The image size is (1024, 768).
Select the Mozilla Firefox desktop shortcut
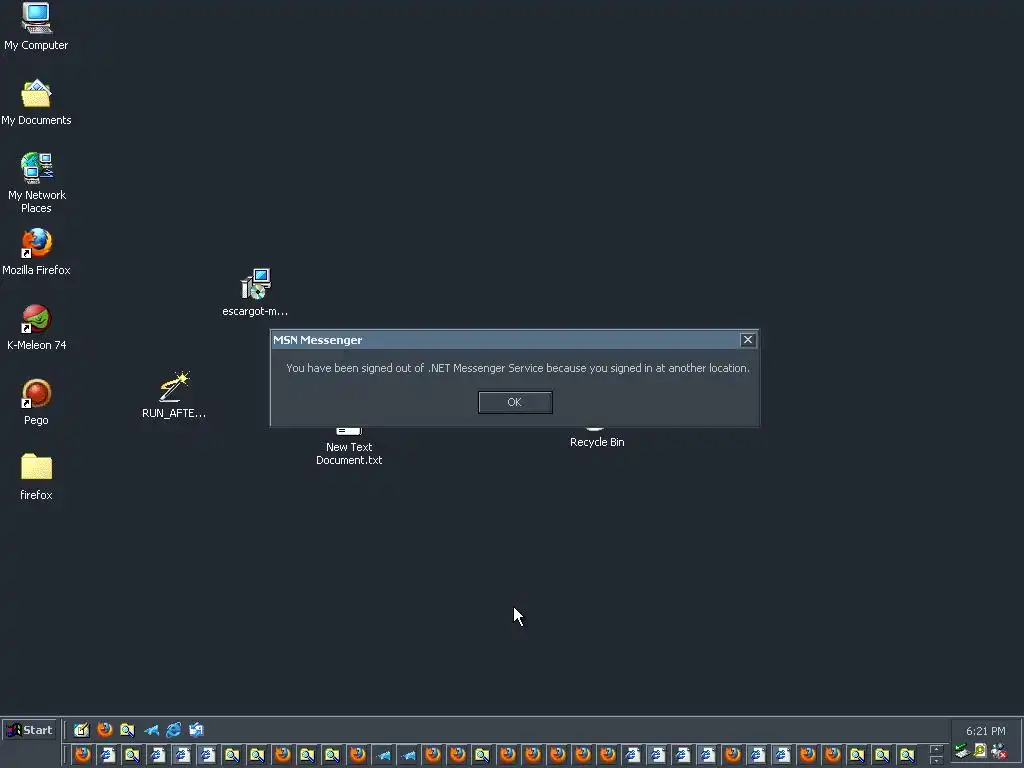coord(36,252)
